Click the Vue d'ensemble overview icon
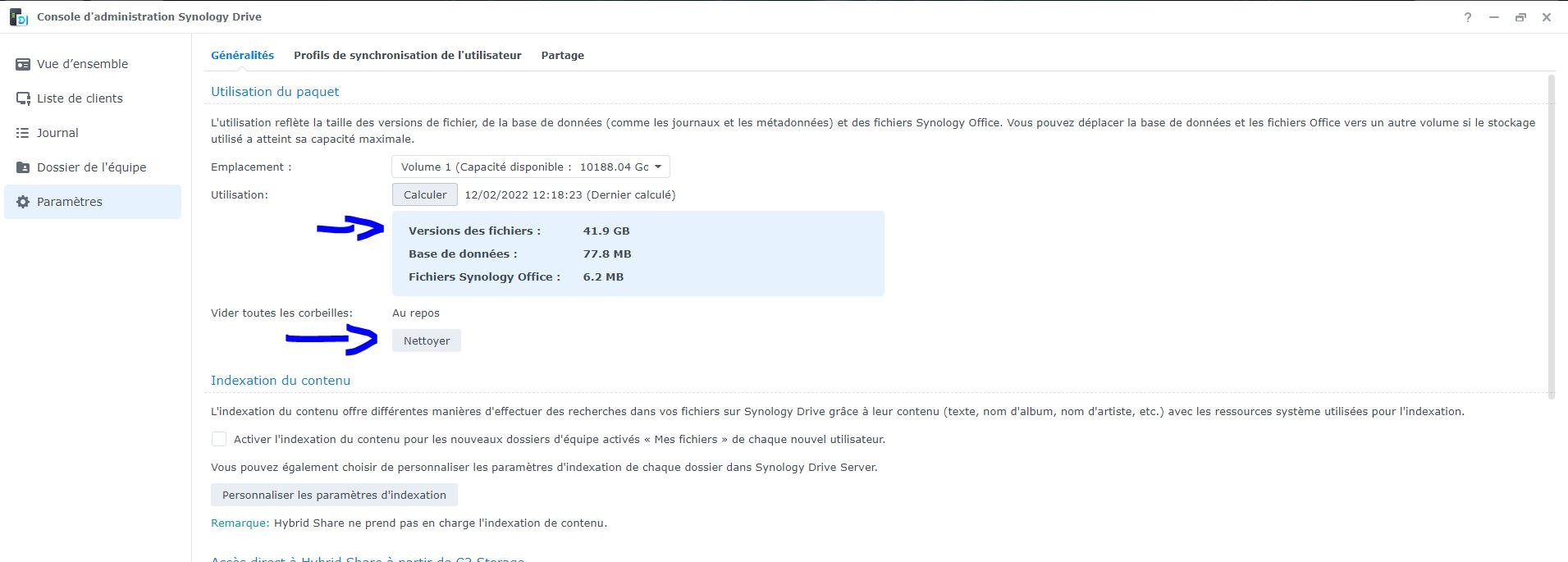1568x562 pixels. point(23,64)
